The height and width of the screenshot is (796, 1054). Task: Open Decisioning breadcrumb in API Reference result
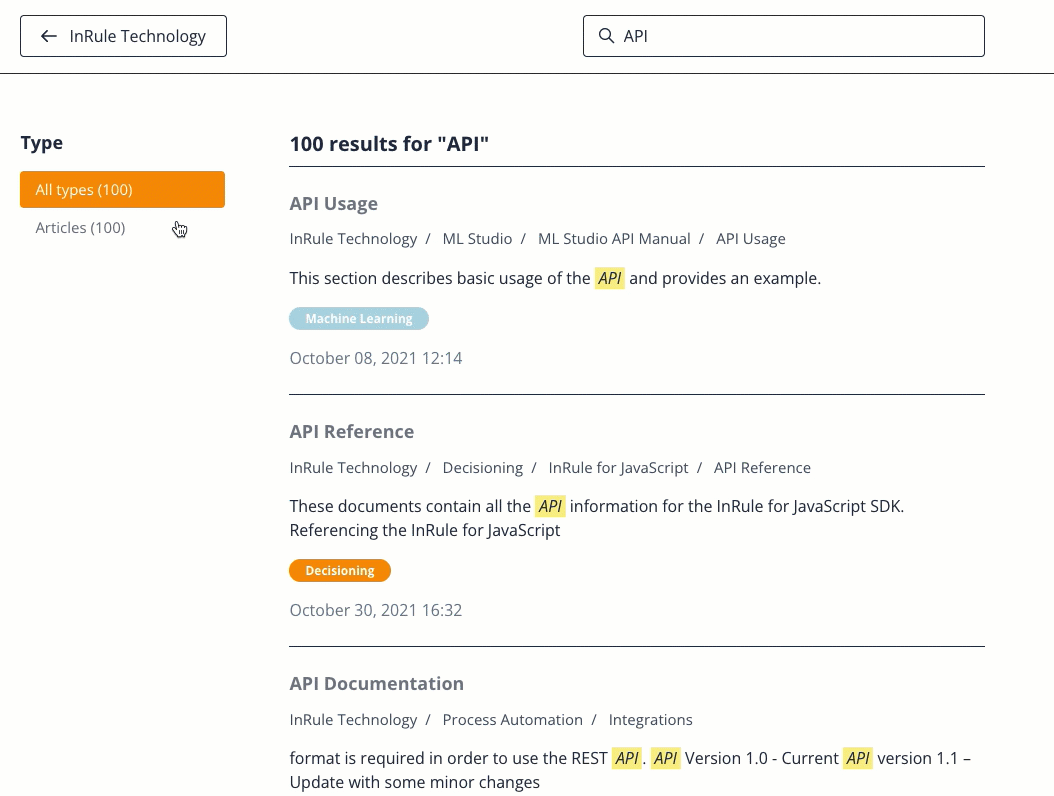[482, 468]
